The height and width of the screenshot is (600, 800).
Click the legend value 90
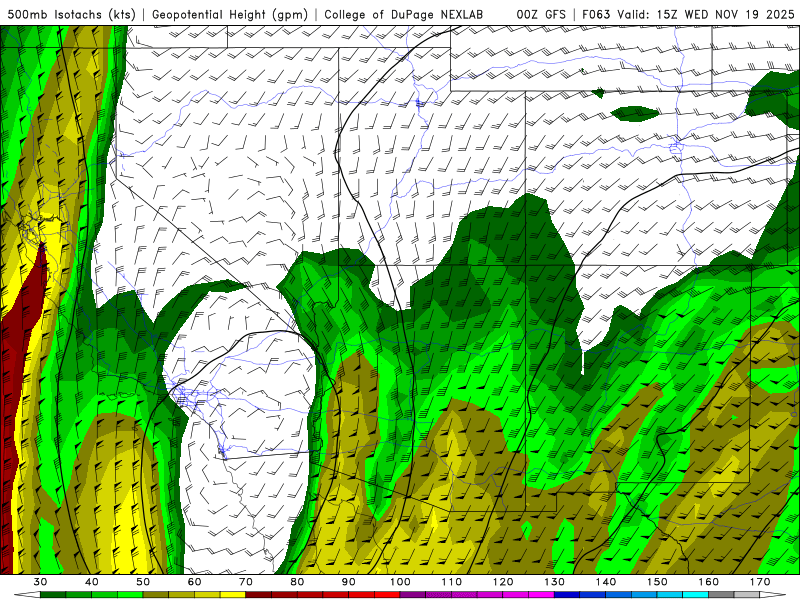coord(348,582)
